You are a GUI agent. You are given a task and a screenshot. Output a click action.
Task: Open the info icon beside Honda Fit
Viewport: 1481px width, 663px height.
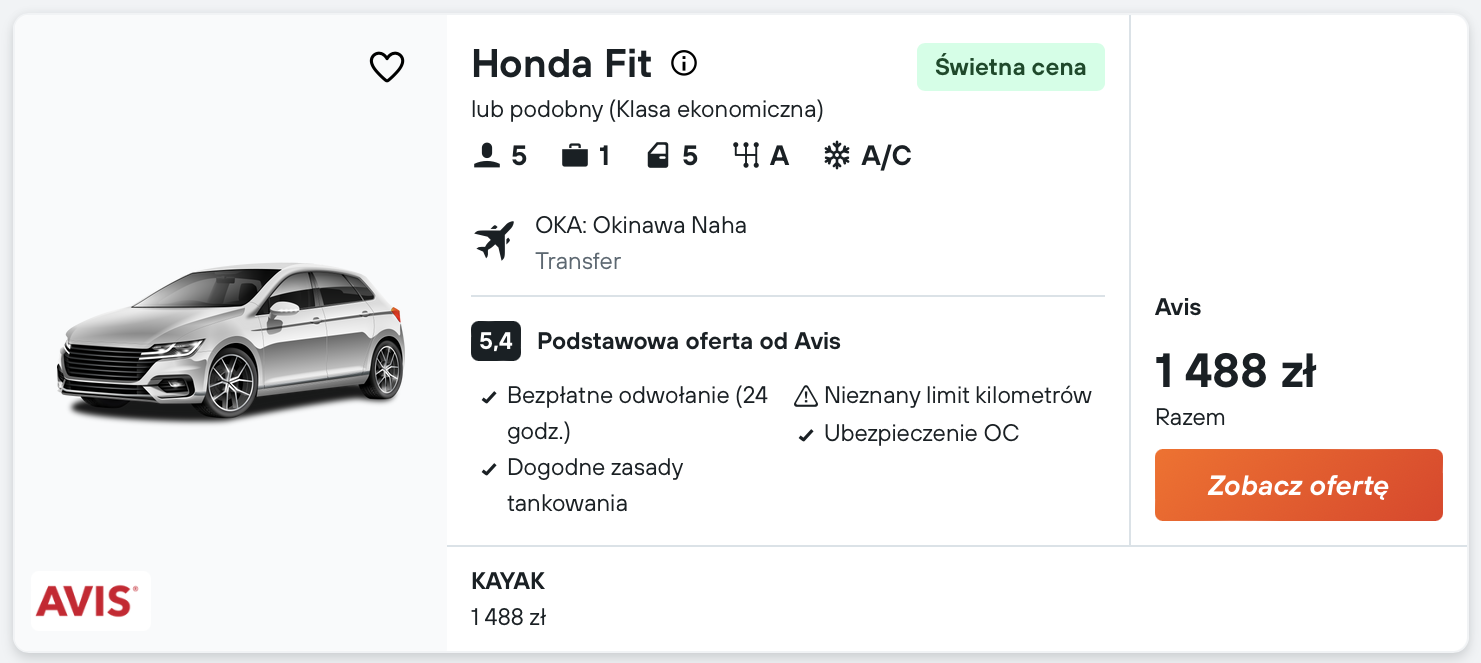(x=684, y=64)
